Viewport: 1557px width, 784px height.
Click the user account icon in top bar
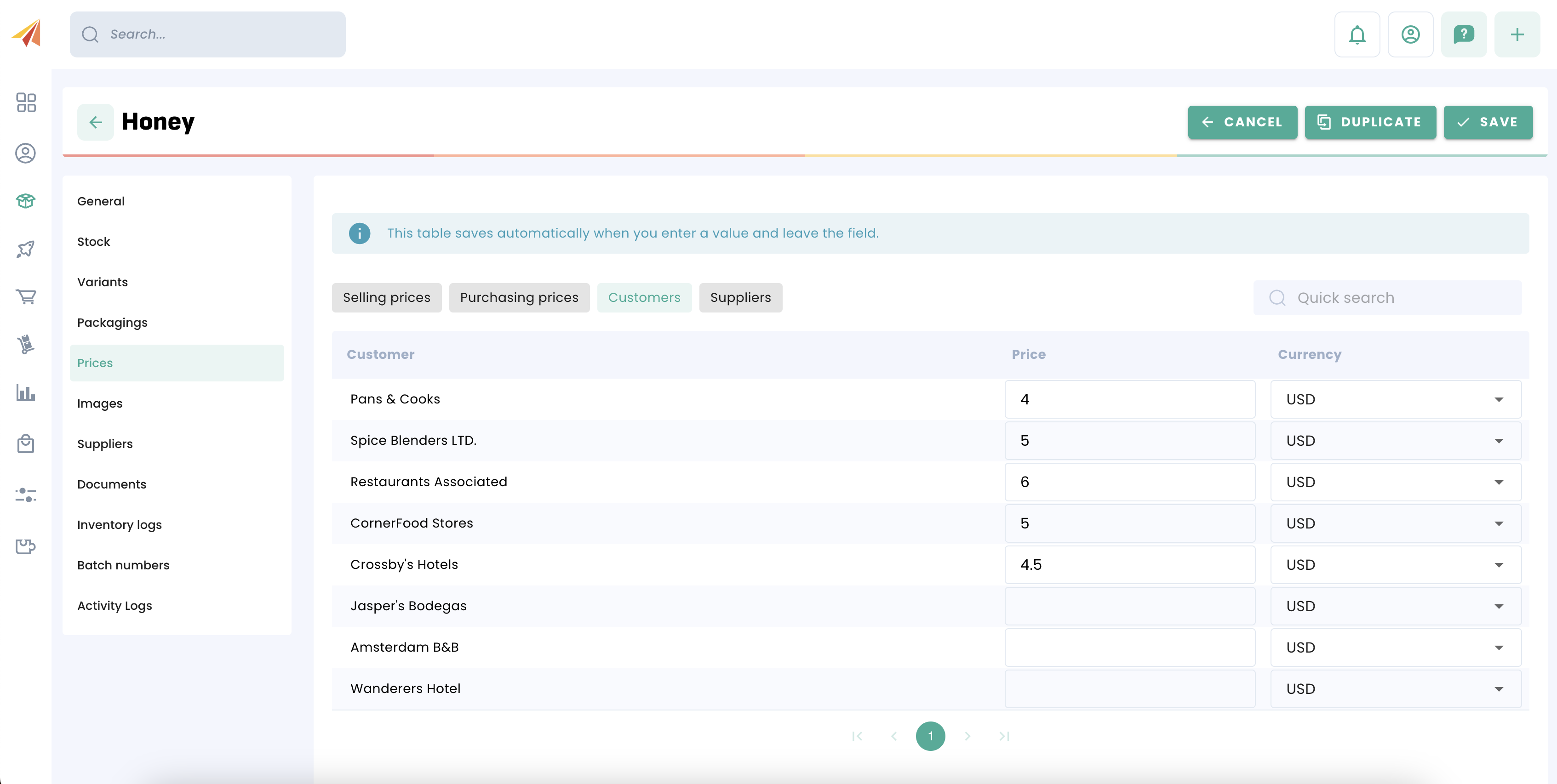coord(1410,34)
